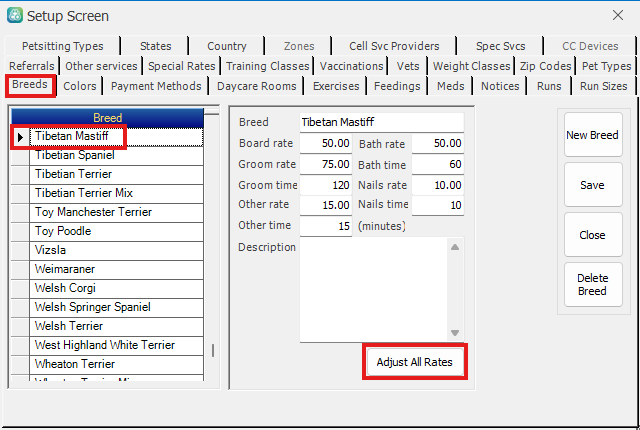Select the Zones tab
Viewport: 640px width, 430px height.
(299, 46)
